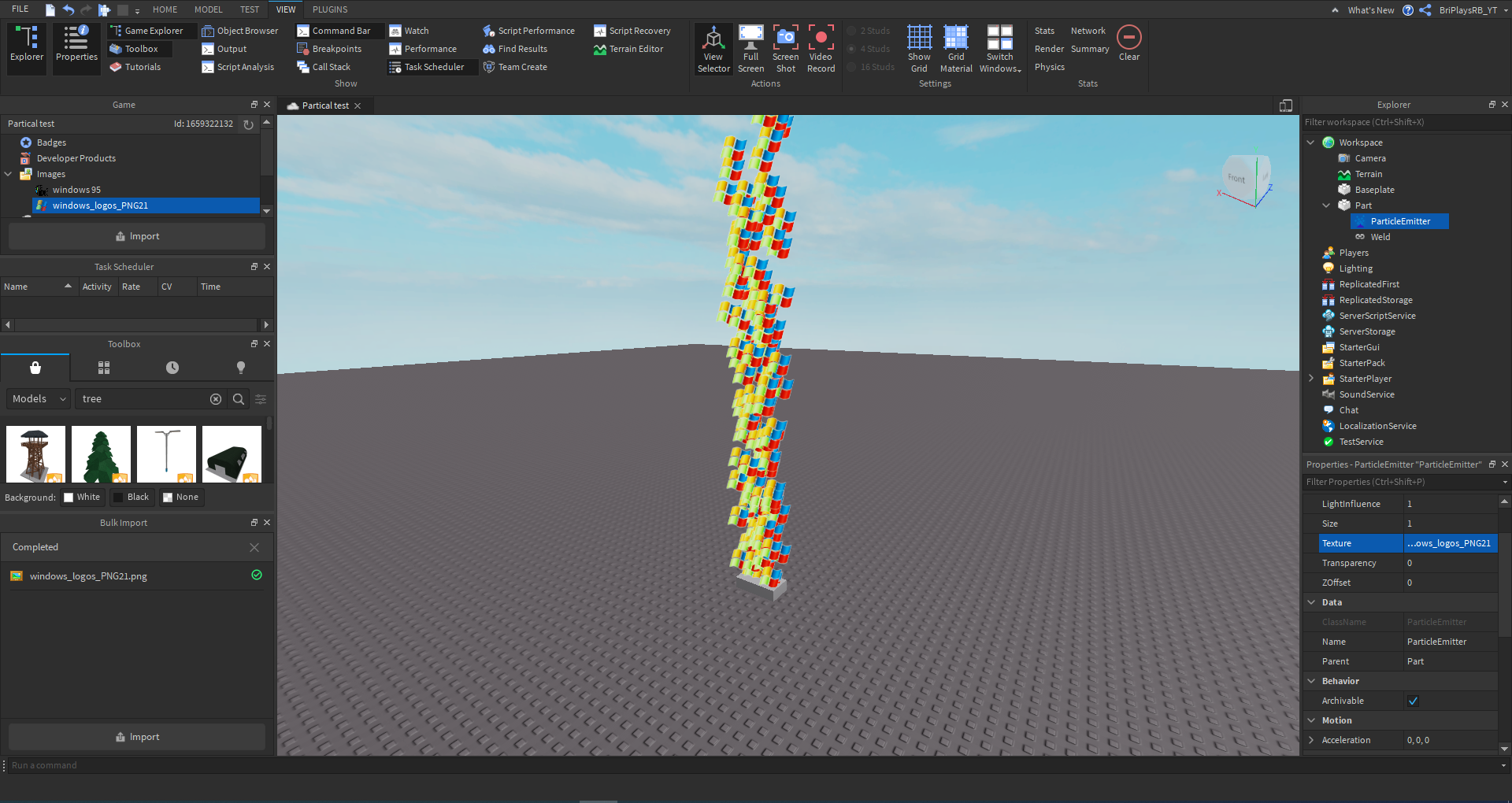
Task: Open the Find Results window
Action: click(515, 49)
